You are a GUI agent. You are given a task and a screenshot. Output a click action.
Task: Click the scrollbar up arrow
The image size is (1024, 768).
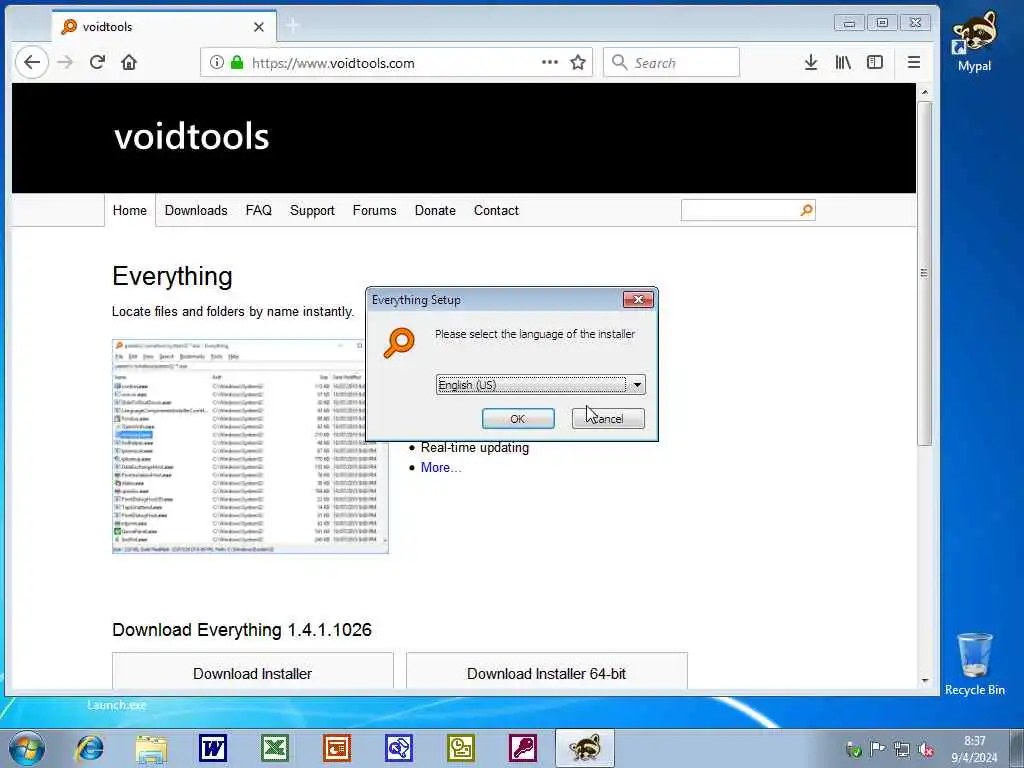pyautogui.click(x=924, y=92)
